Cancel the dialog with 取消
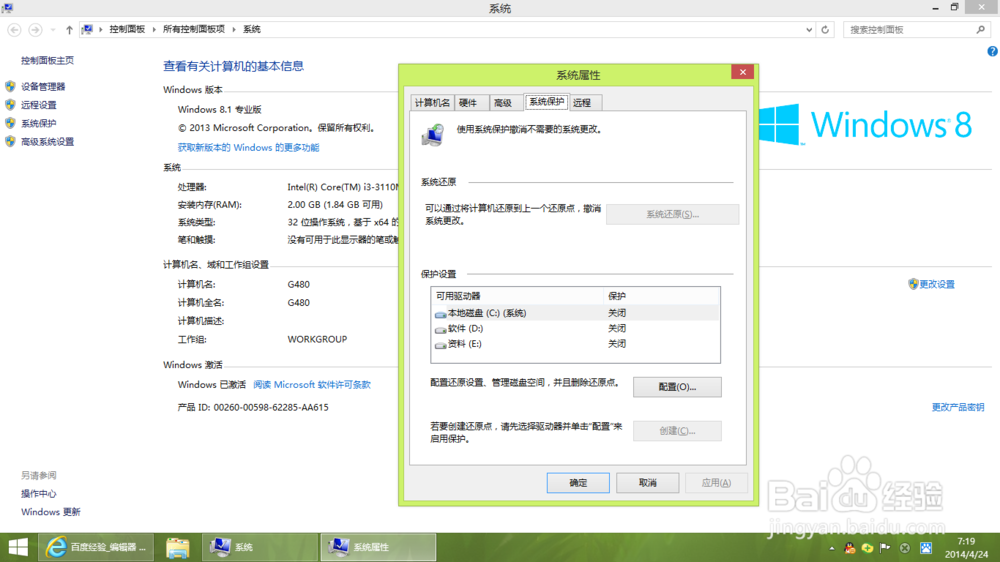 pos(647,483)
